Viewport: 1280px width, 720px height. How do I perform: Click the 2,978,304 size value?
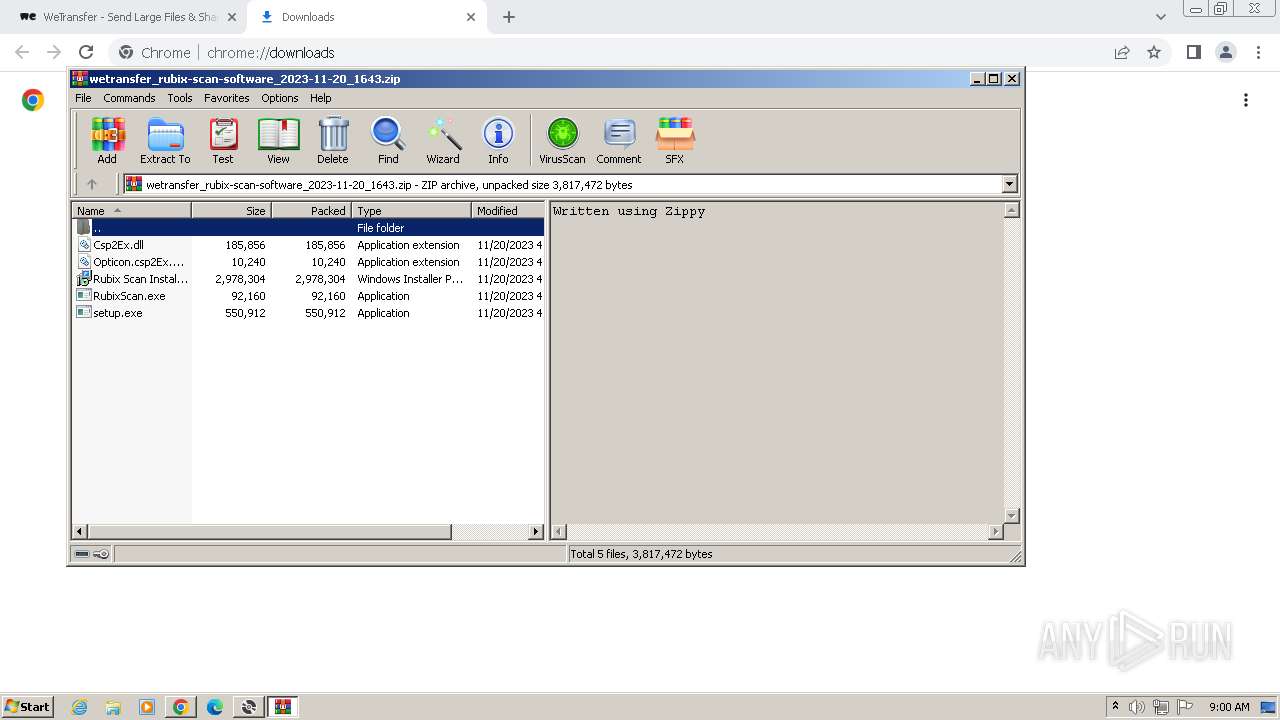tap(240, 279)
